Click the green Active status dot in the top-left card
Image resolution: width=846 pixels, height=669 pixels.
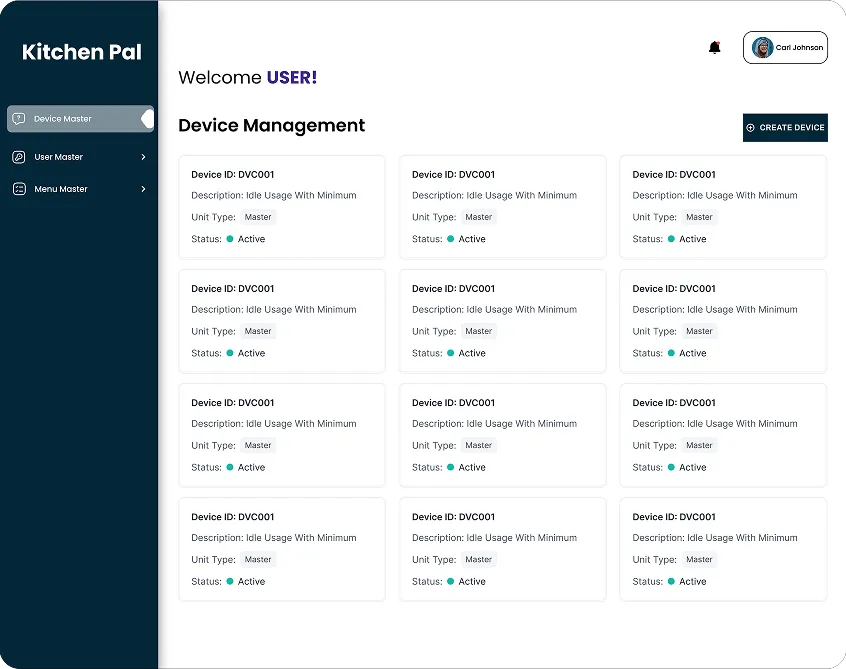coord(229,239)
